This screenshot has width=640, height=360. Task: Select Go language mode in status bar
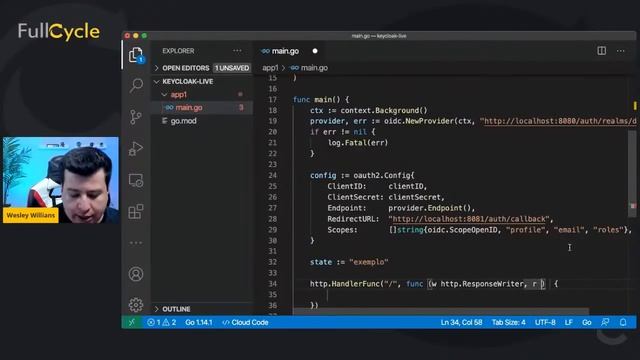587,322
